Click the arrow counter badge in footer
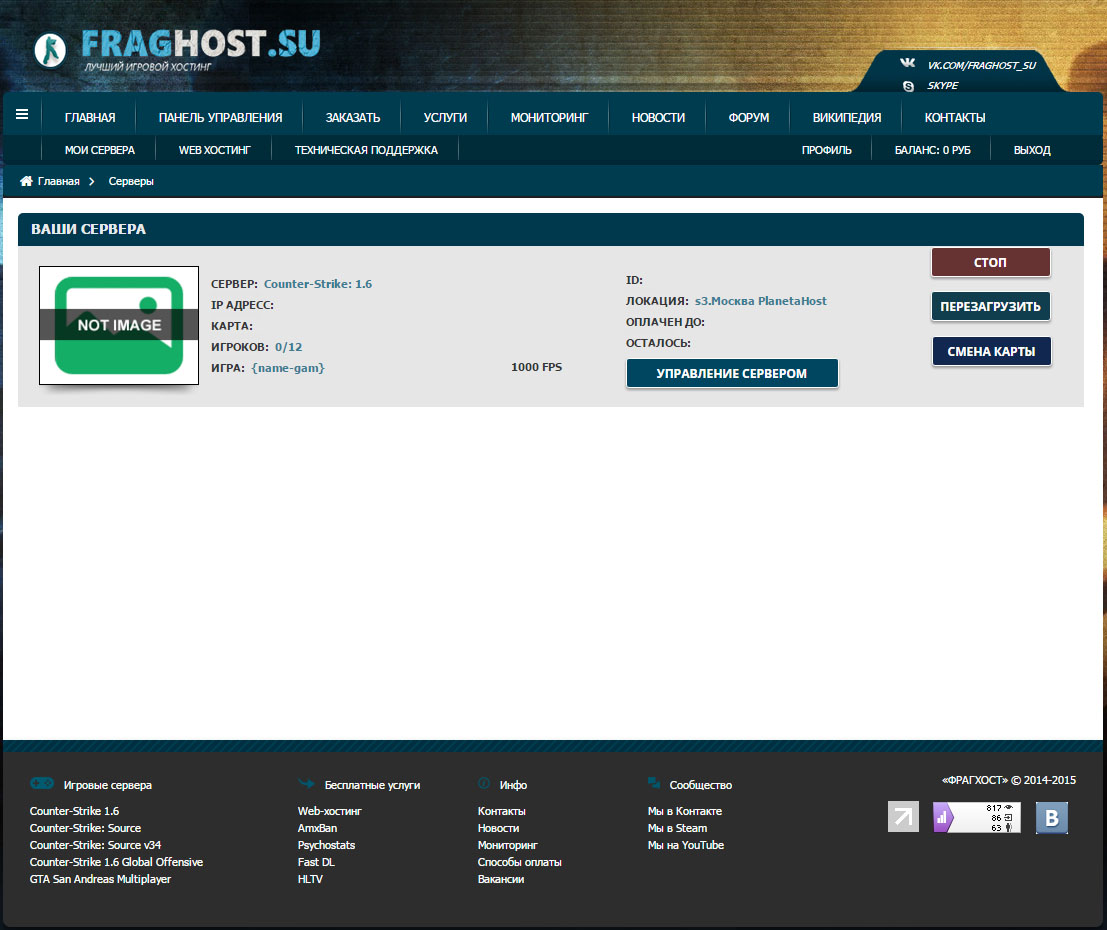 [x=903, y=817]
